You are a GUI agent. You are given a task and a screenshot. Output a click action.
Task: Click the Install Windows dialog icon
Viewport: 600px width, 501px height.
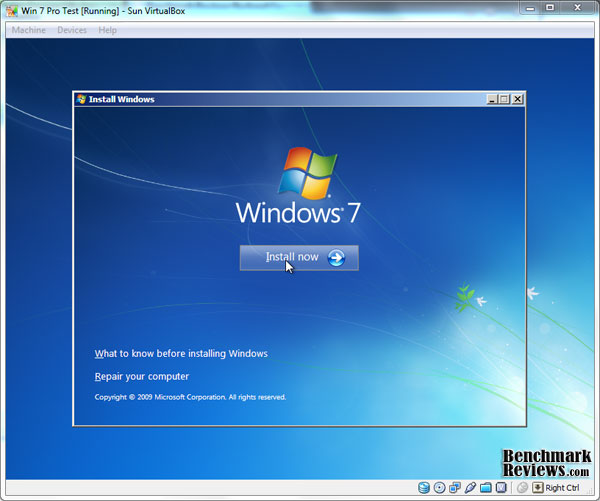coord(81,100)
